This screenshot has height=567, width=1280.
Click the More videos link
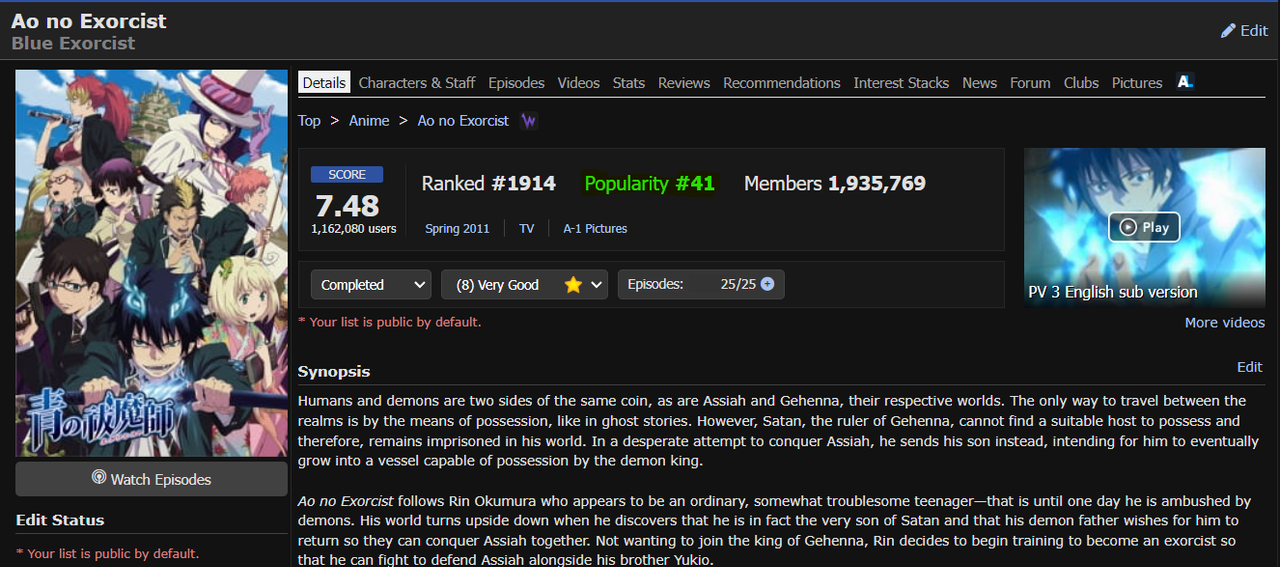tap(1225, 323)
